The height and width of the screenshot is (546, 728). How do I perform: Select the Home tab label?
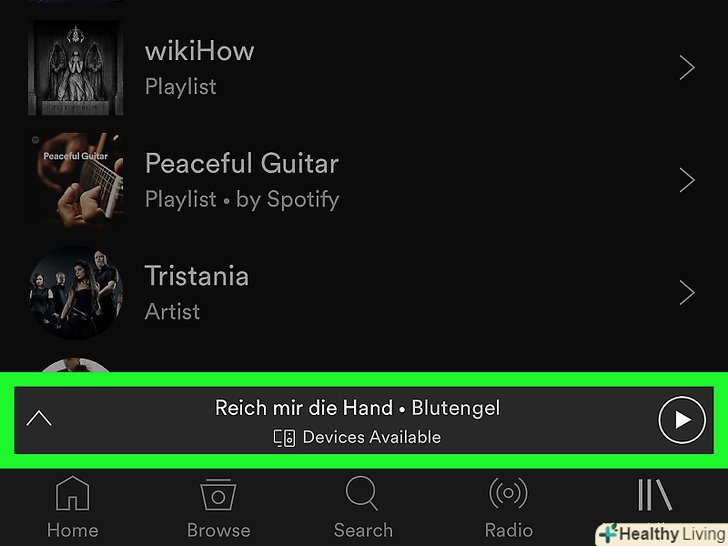coord(72,530)
